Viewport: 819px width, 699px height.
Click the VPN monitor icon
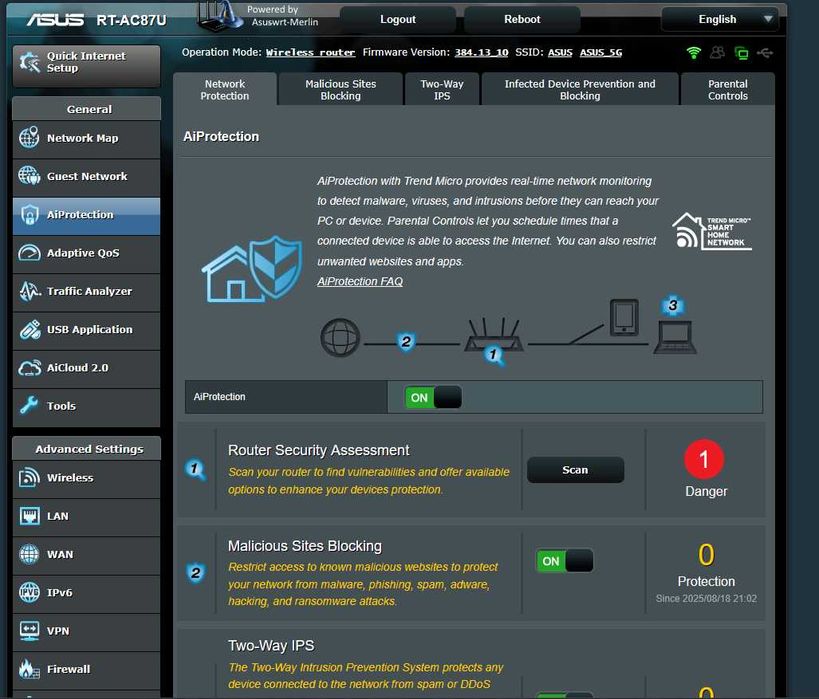click(x=29, y=631)
